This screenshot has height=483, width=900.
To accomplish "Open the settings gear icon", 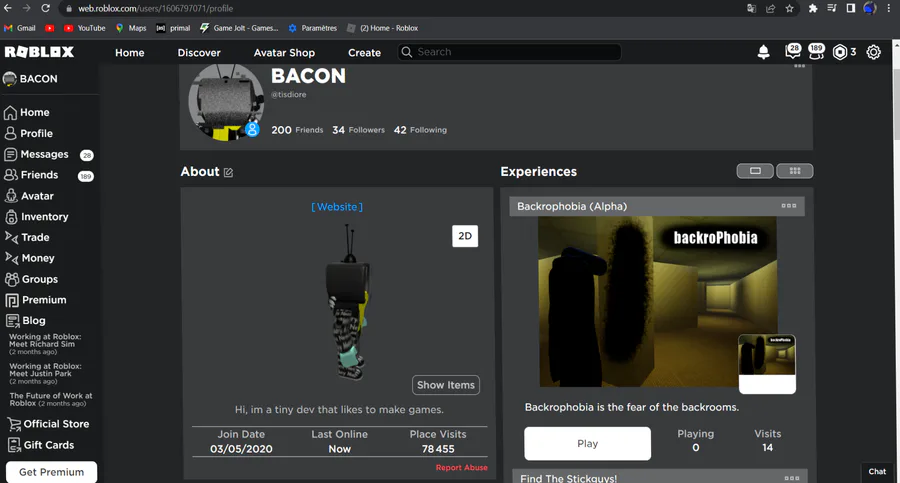I will pos(874,52).
